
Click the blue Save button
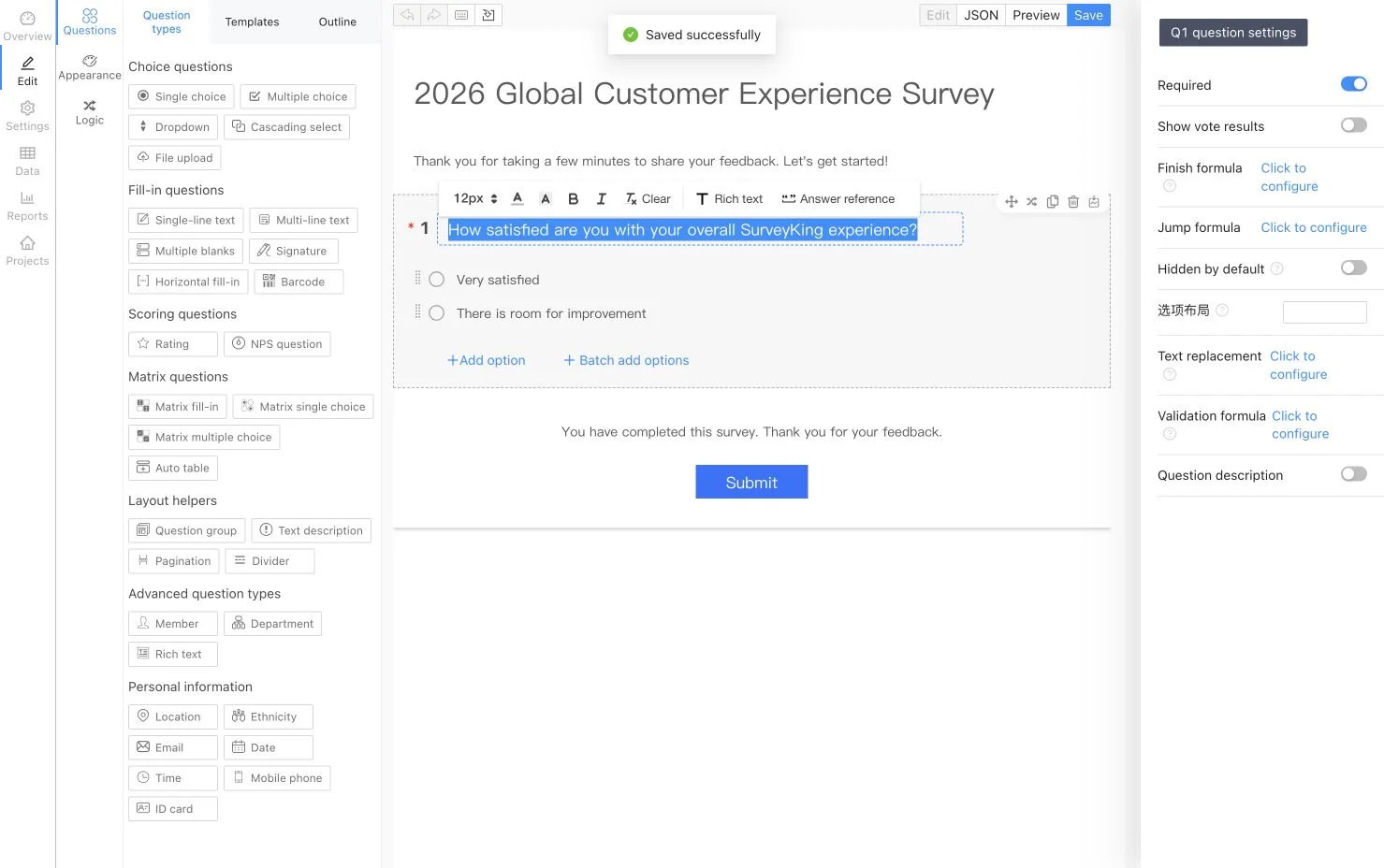click(x=1088, y=15)
